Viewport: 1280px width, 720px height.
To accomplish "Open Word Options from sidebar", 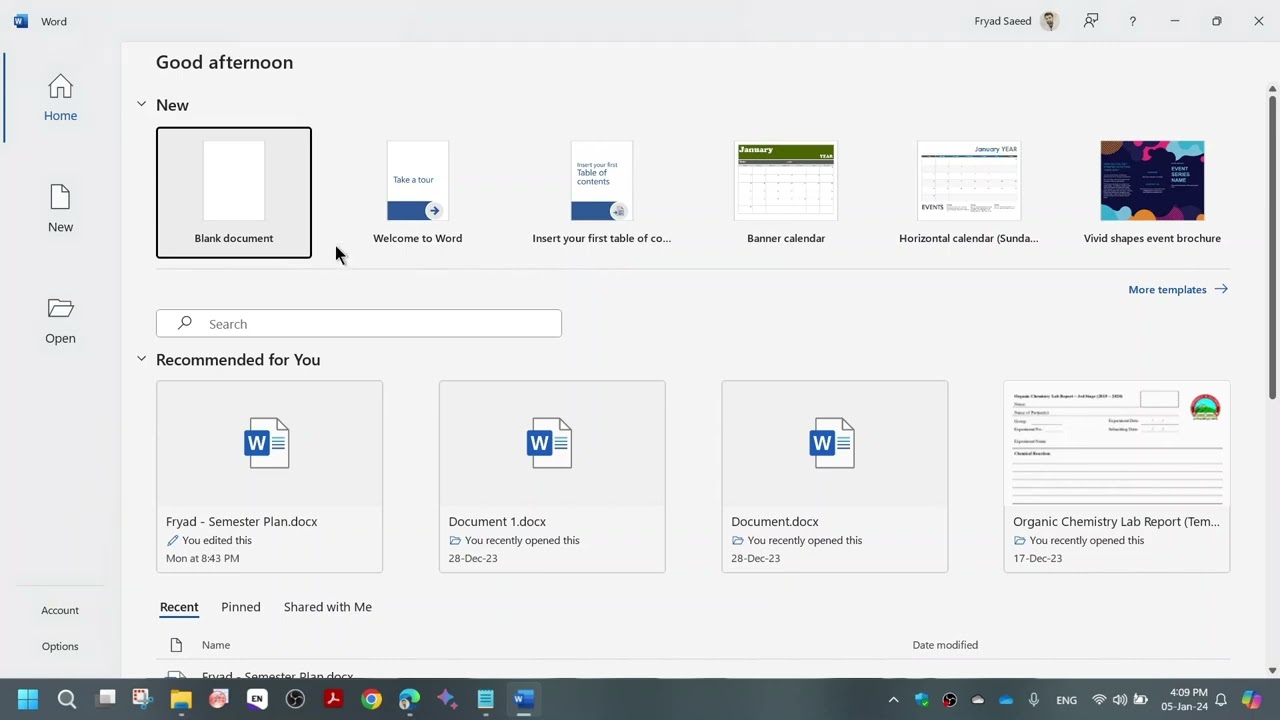I will click(x=60, y=646).
